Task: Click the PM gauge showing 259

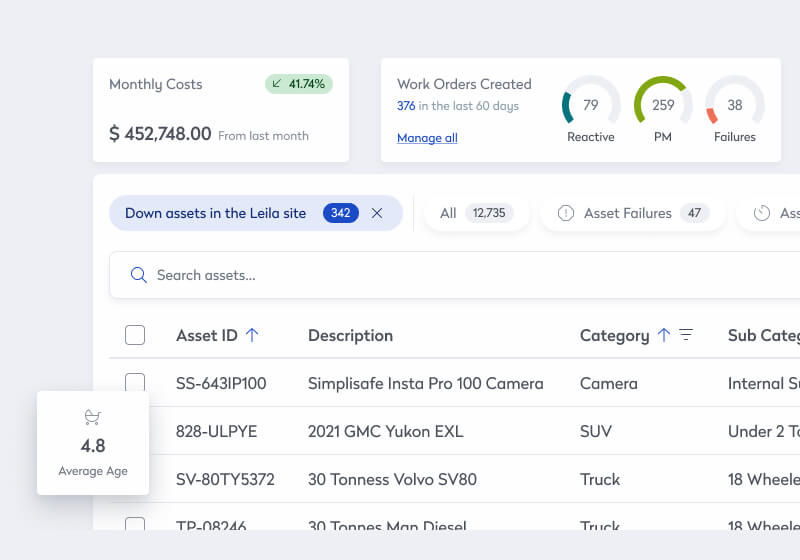Action: pyautogui.click(x=663, y=107)
